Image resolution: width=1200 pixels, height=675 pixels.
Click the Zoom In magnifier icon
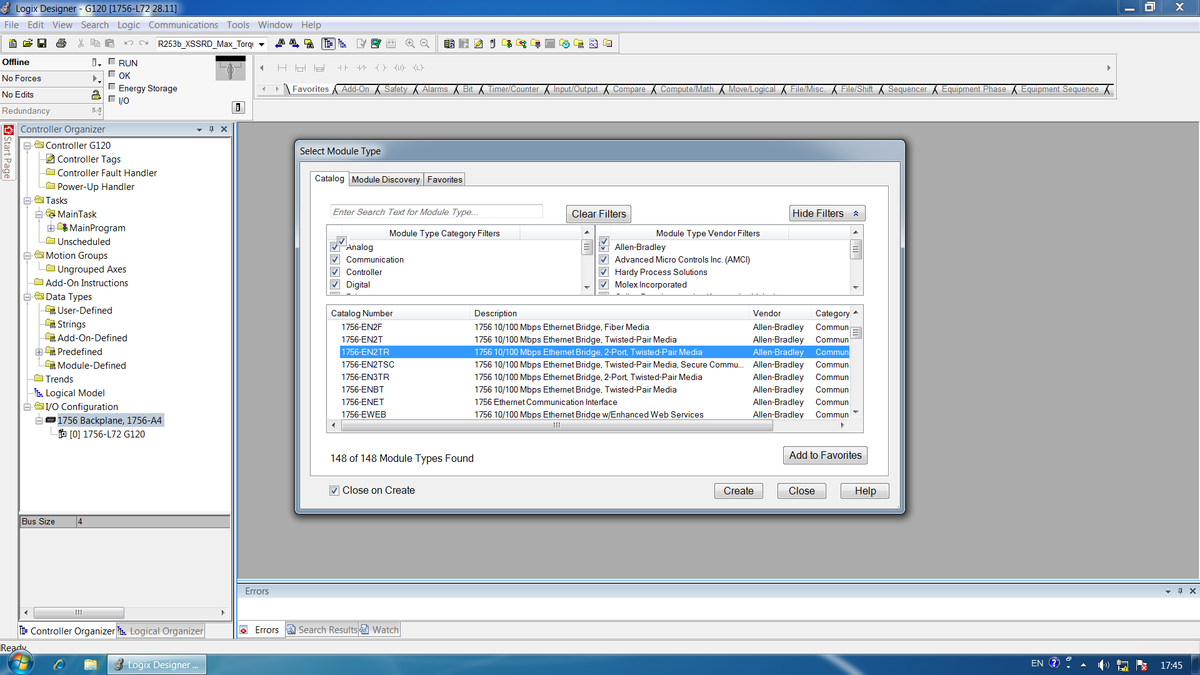tap(410, 44)
